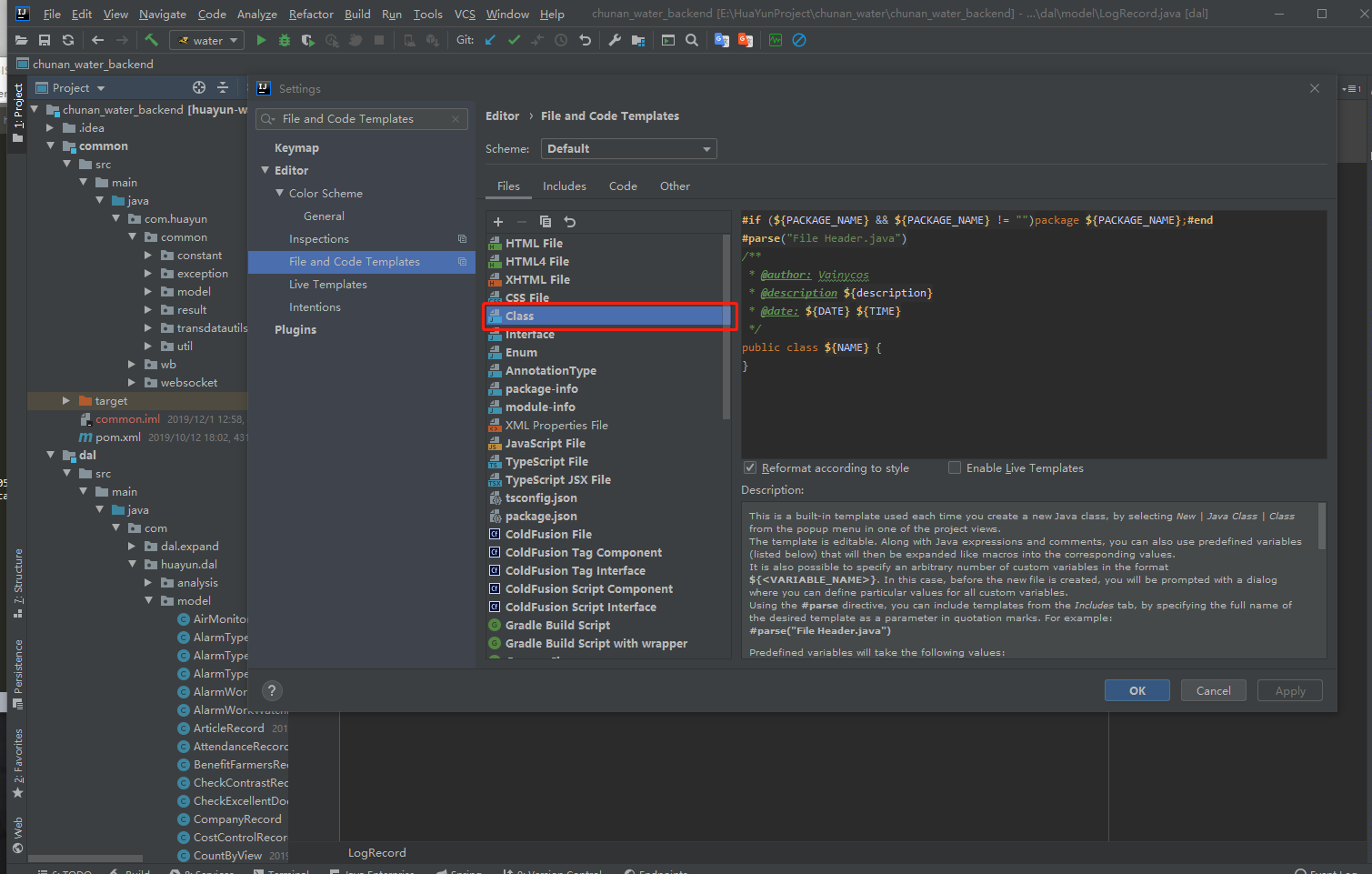Click the OK button
1372x874 pixels.
1137,690
